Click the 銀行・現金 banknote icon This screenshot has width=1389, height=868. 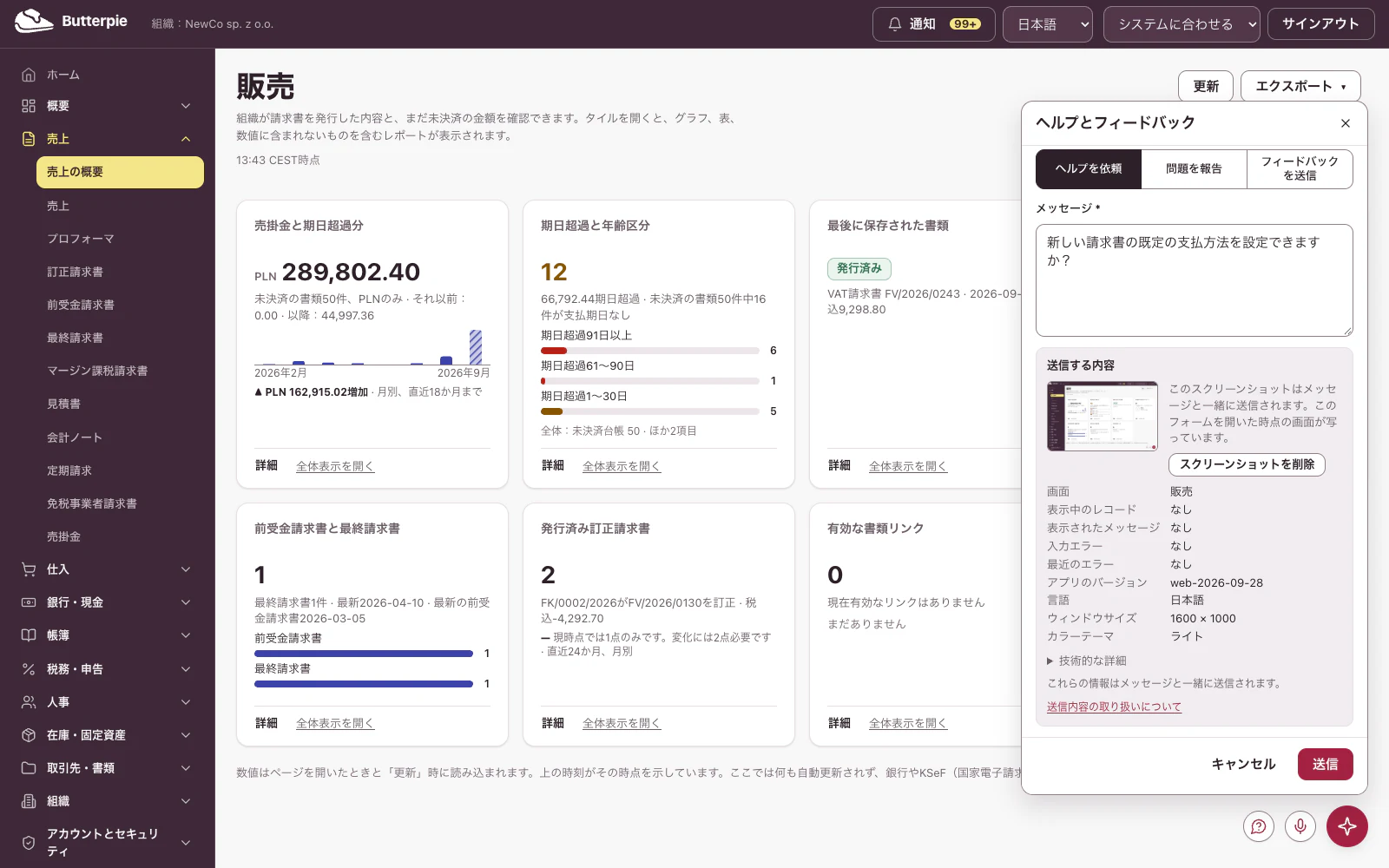29,602
